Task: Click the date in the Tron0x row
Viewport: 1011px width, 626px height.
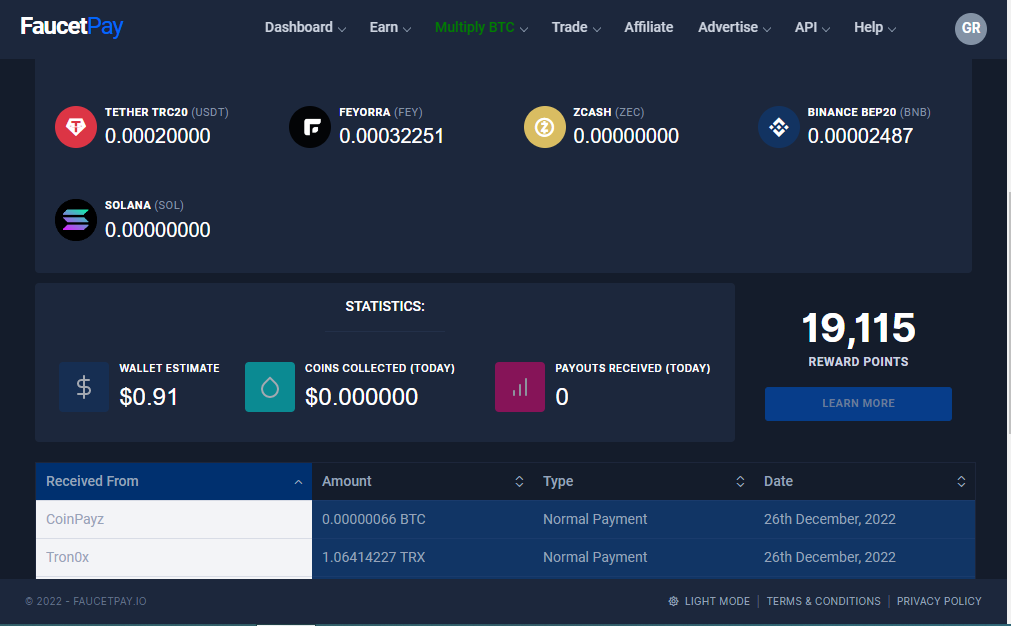Action: [830, 558]
